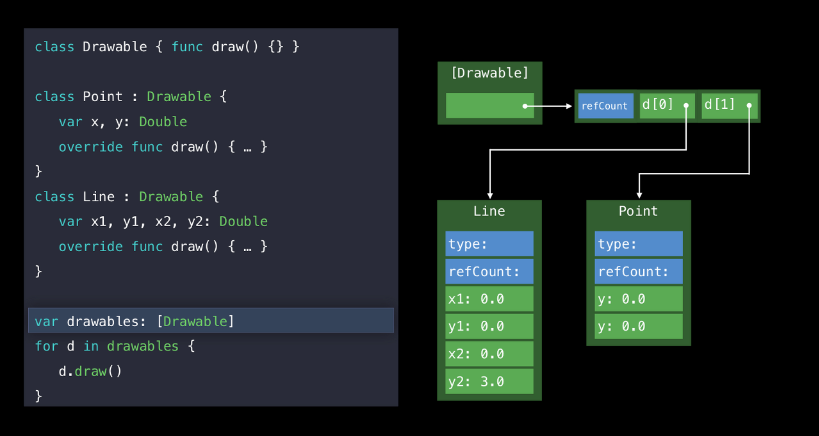Select the 'y2: 3.0' field
This screenshot has width=819, height=436.
489,381
